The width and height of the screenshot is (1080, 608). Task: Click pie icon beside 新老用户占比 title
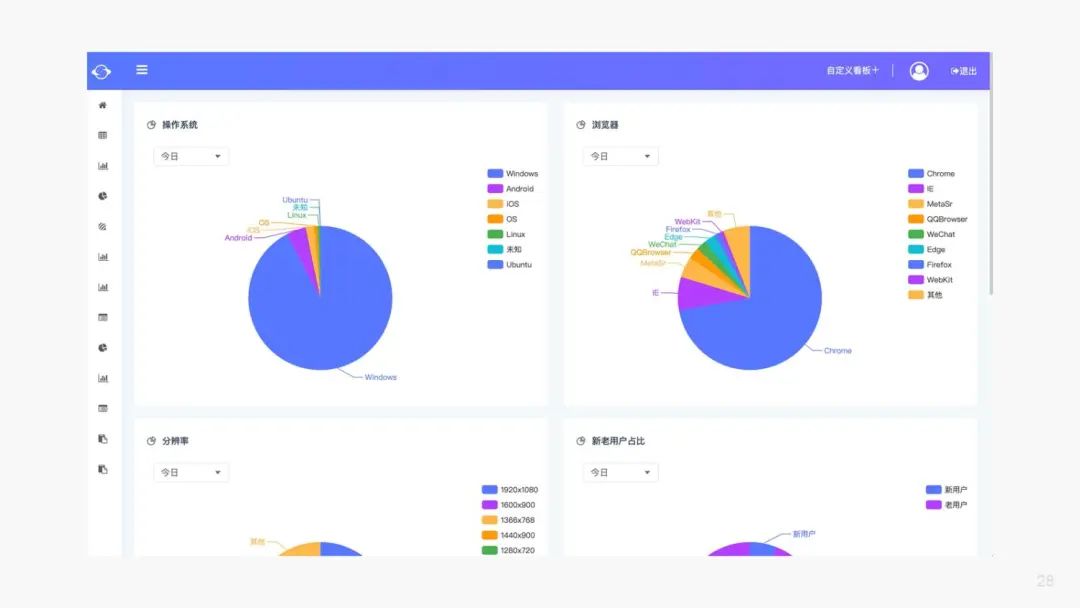[581, 441]
